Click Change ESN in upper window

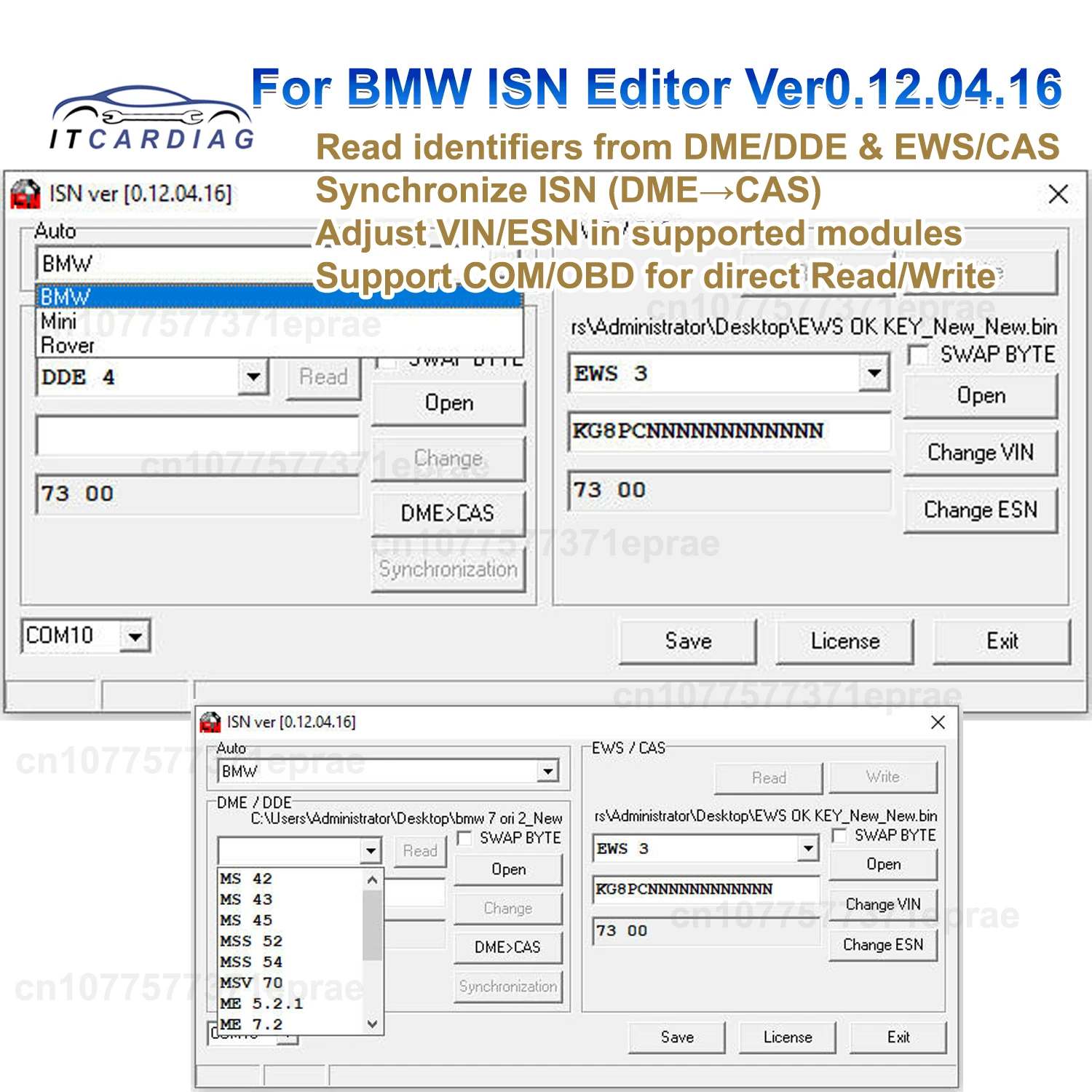[x=981, y=510]
